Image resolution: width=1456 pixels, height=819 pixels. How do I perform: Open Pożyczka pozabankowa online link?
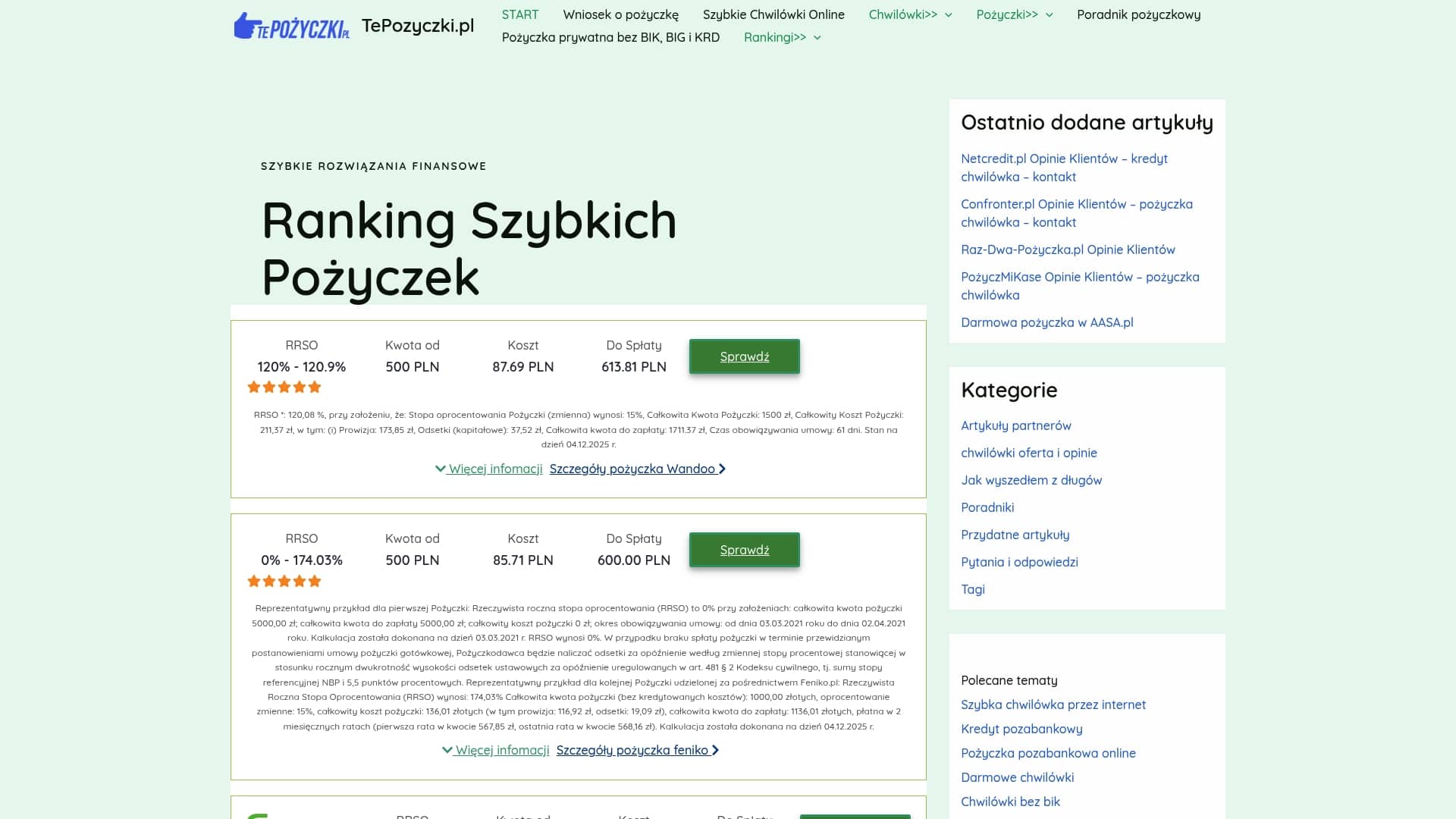point(1048,753)
